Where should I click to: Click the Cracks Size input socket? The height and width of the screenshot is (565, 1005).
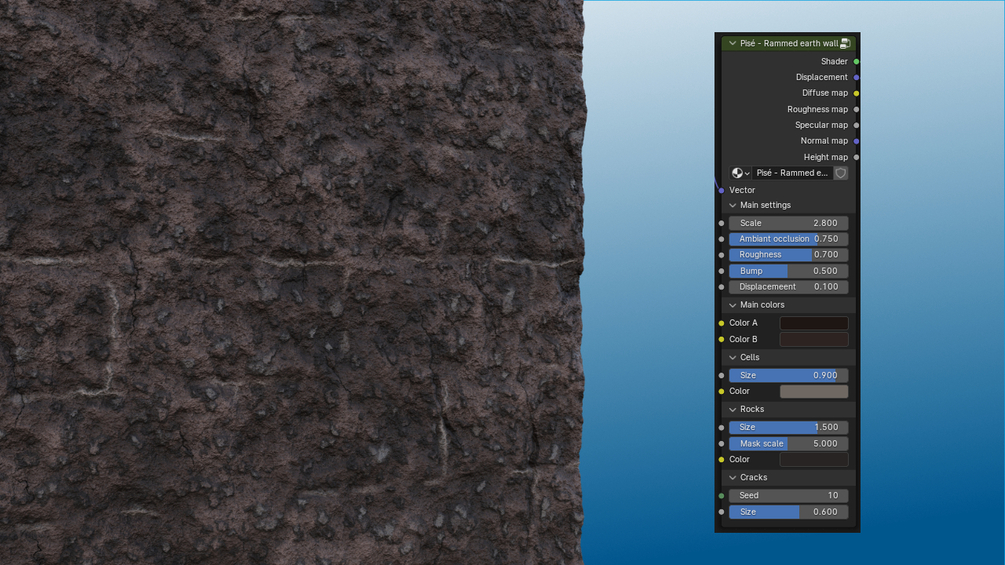(721, 512)
